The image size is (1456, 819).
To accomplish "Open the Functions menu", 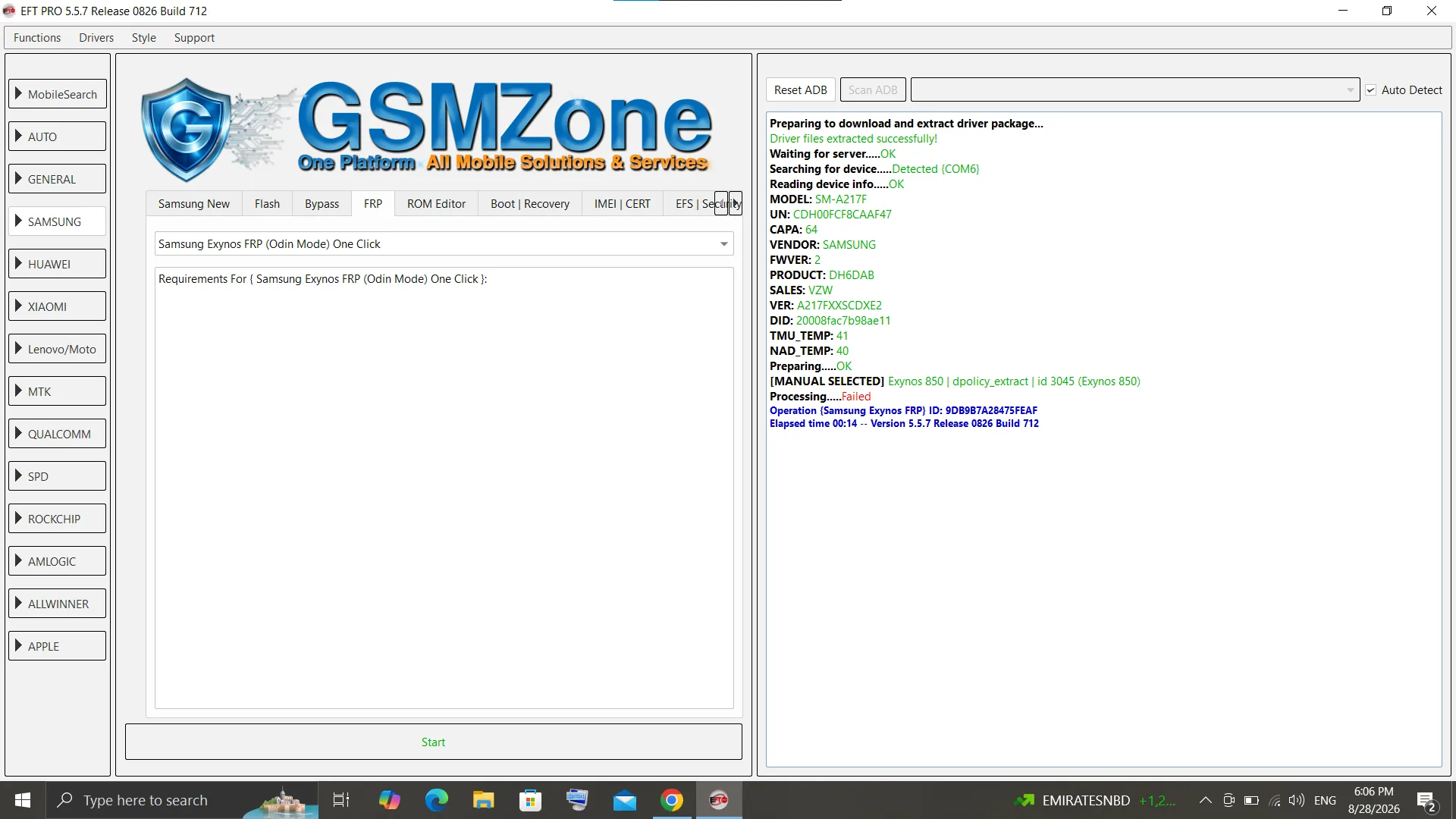I will tap(37, 38).
